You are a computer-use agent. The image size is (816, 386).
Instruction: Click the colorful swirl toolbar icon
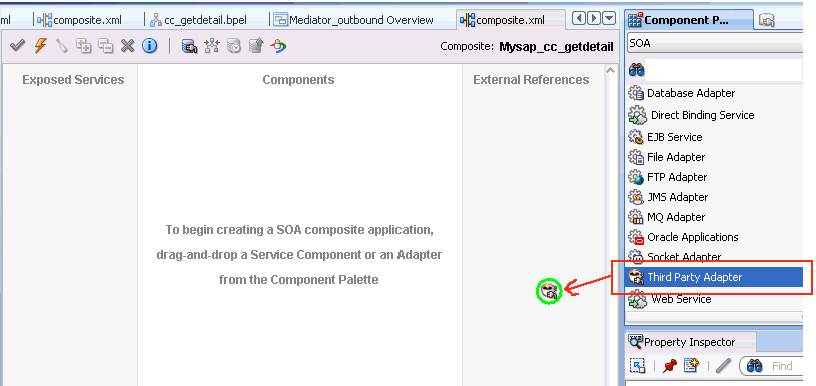[278, 46]
